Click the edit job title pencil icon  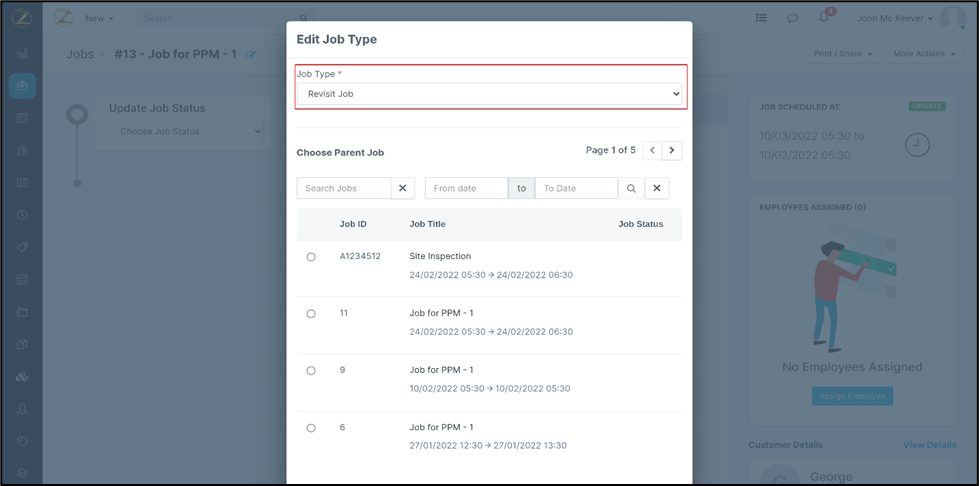point(251,54)
